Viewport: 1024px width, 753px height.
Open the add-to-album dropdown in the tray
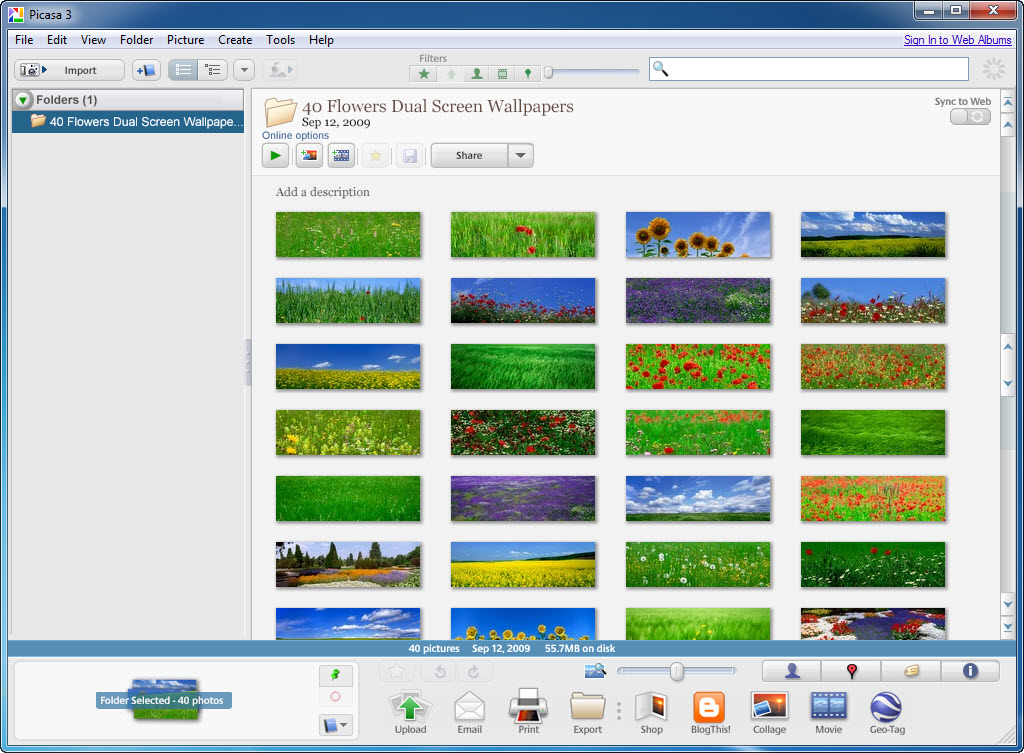[336, 725]
